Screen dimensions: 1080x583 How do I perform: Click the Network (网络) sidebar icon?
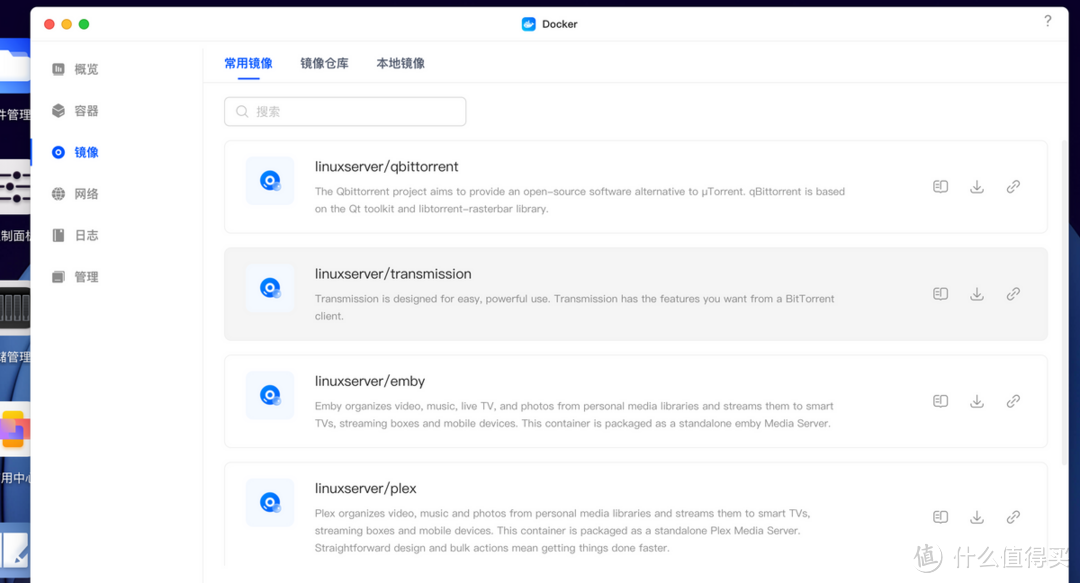click(x=58, y=193)
